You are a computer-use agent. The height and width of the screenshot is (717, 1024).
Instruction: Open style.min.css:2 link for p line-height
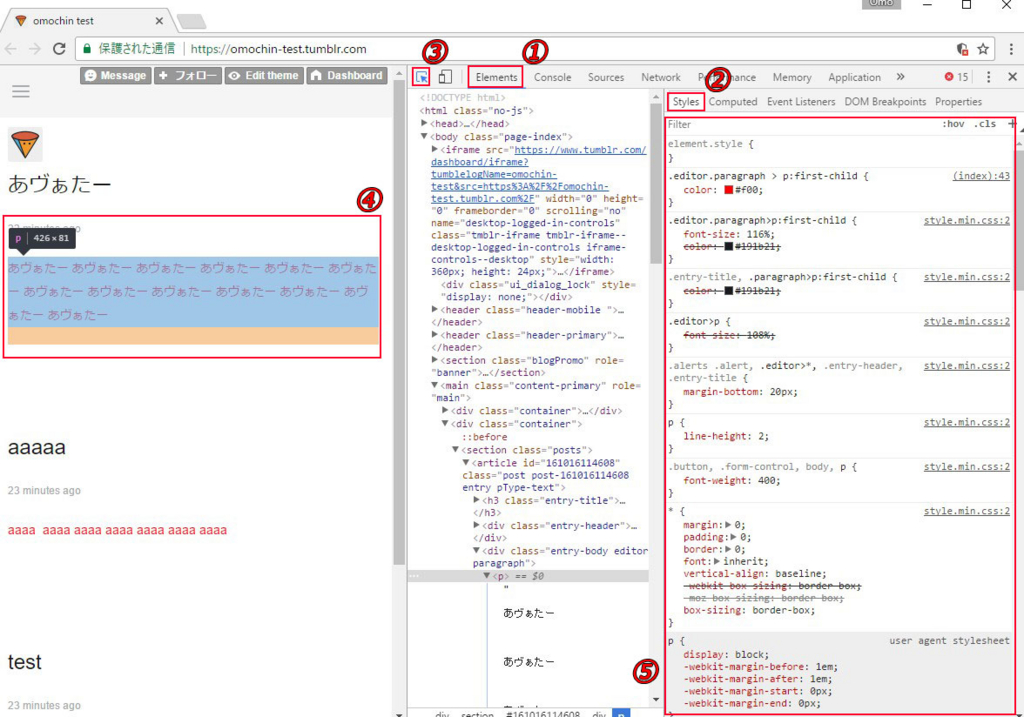point(967,422)
